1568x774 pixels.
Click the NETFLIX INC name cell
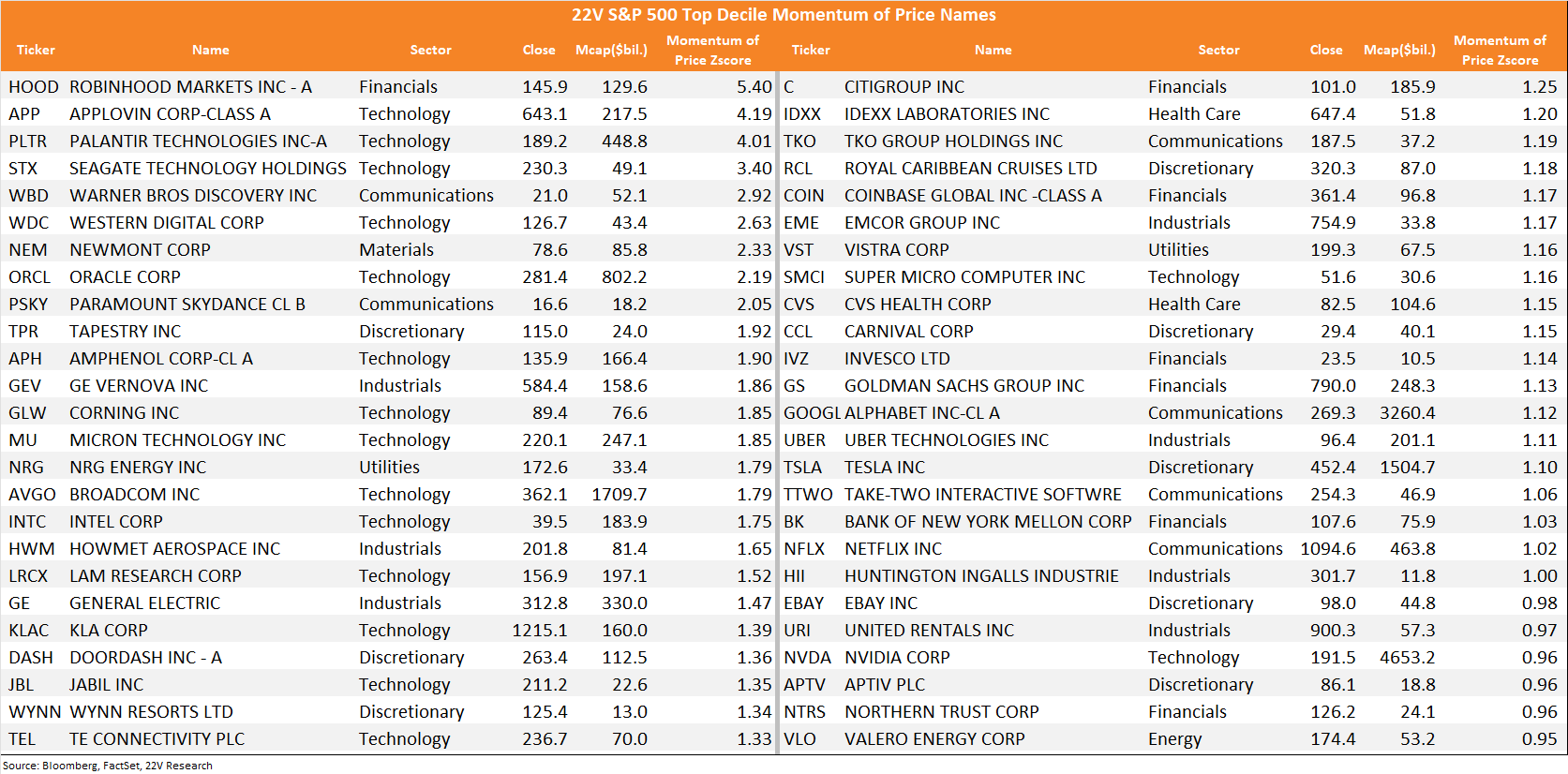pos(892,549)
